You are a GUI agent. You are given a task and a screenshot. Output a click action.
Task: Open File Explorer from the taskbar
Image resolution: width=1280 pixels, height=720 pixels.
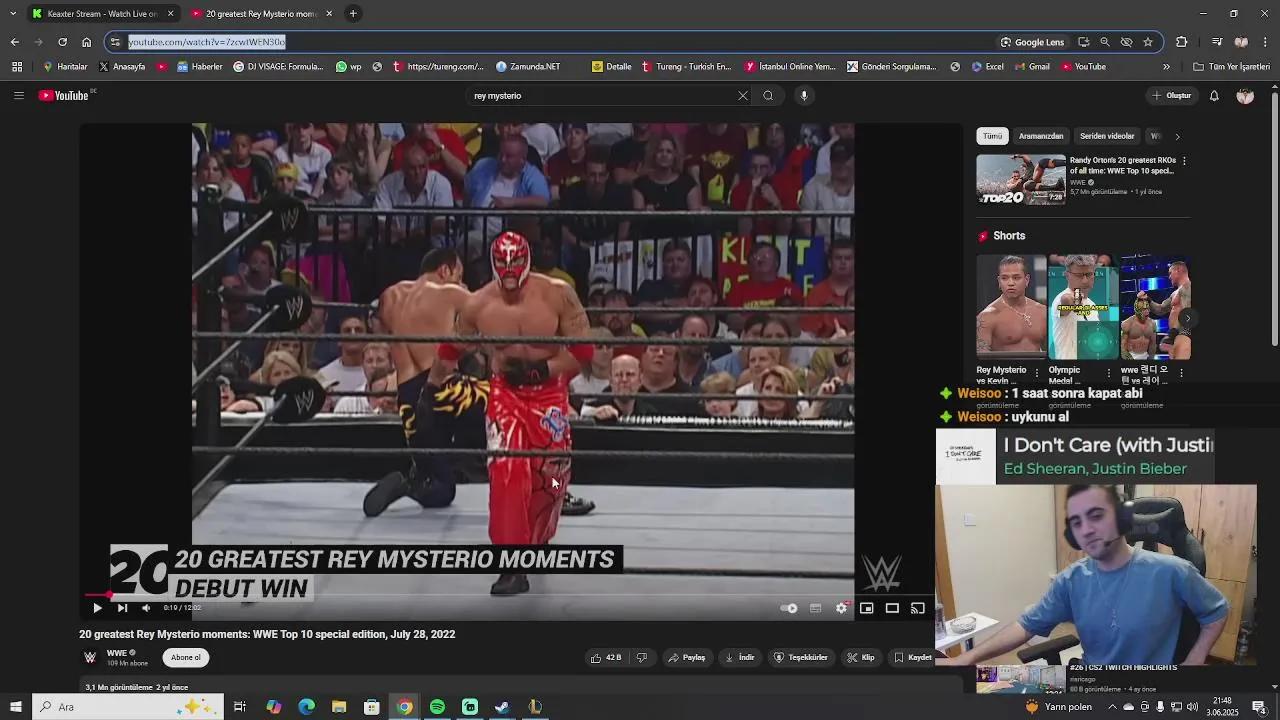point(339,707)
